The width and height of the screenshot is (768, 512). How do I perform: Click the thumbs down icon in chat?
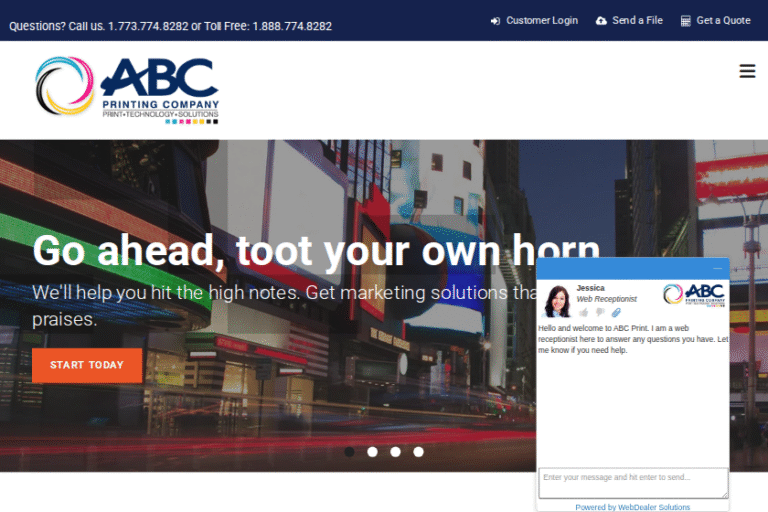point(600,312)
